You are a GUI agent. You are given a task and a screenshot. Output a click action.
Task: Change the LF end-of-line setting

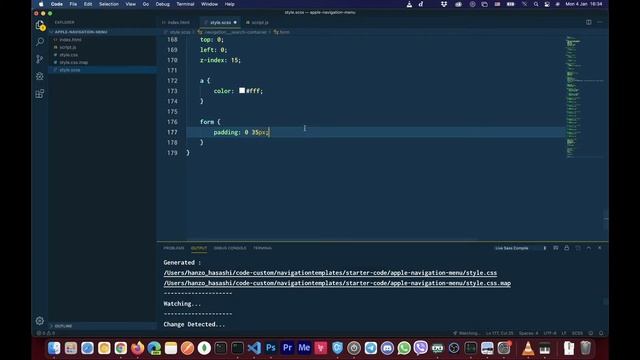pyautogui.click(x=564, y=333)
